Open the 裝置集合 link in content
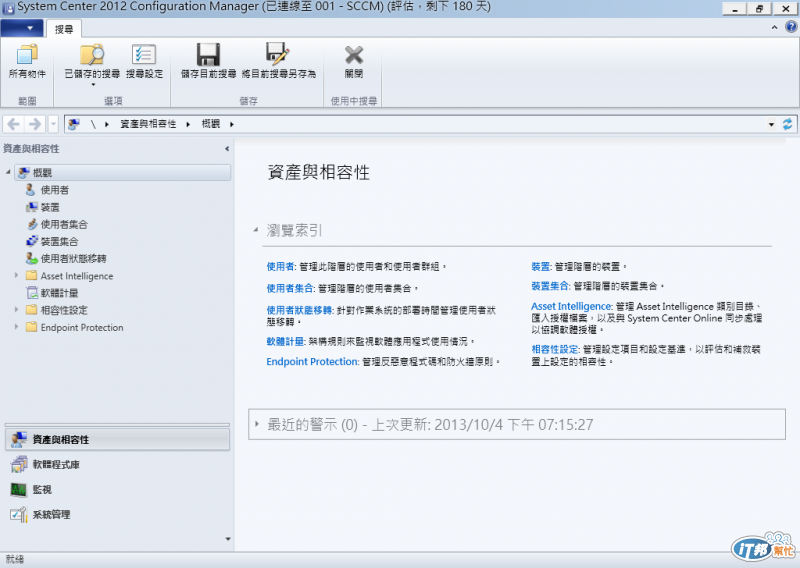This screenshot has height=568, width=800. [x=550, y=286]
